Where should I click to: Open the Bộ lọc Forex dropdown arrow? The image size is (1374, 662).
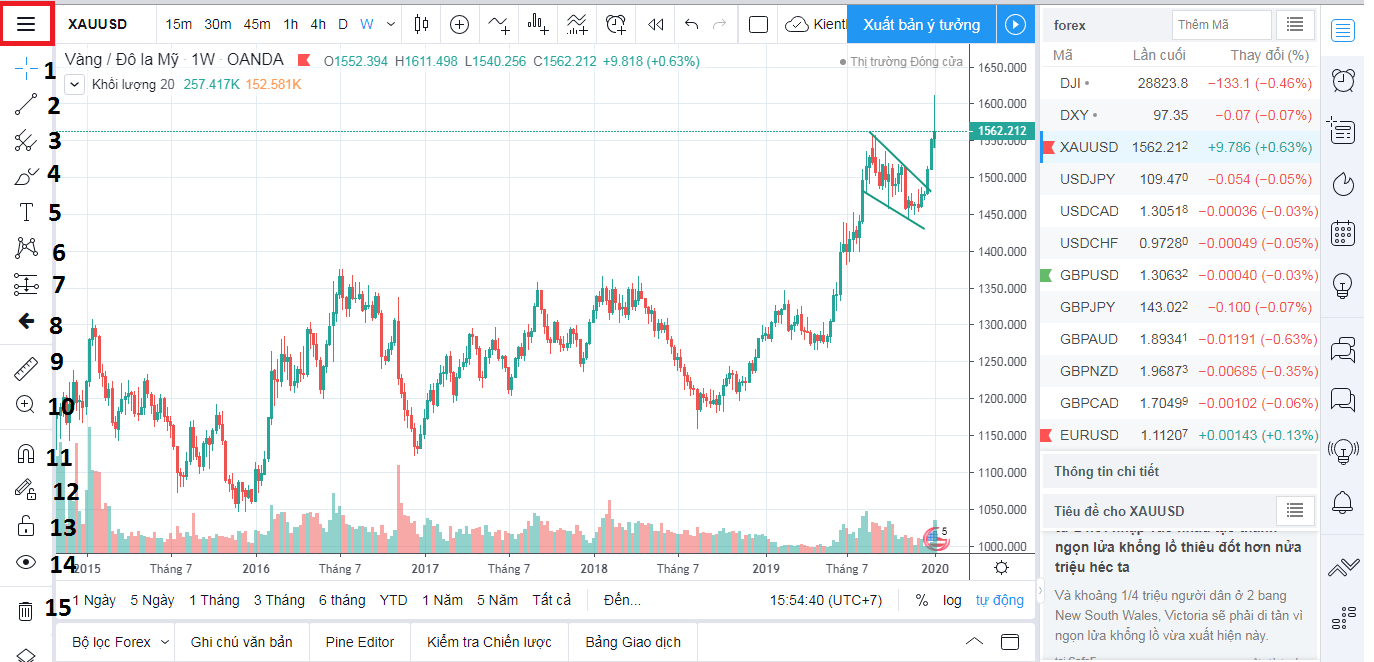[x=166, y=642]
